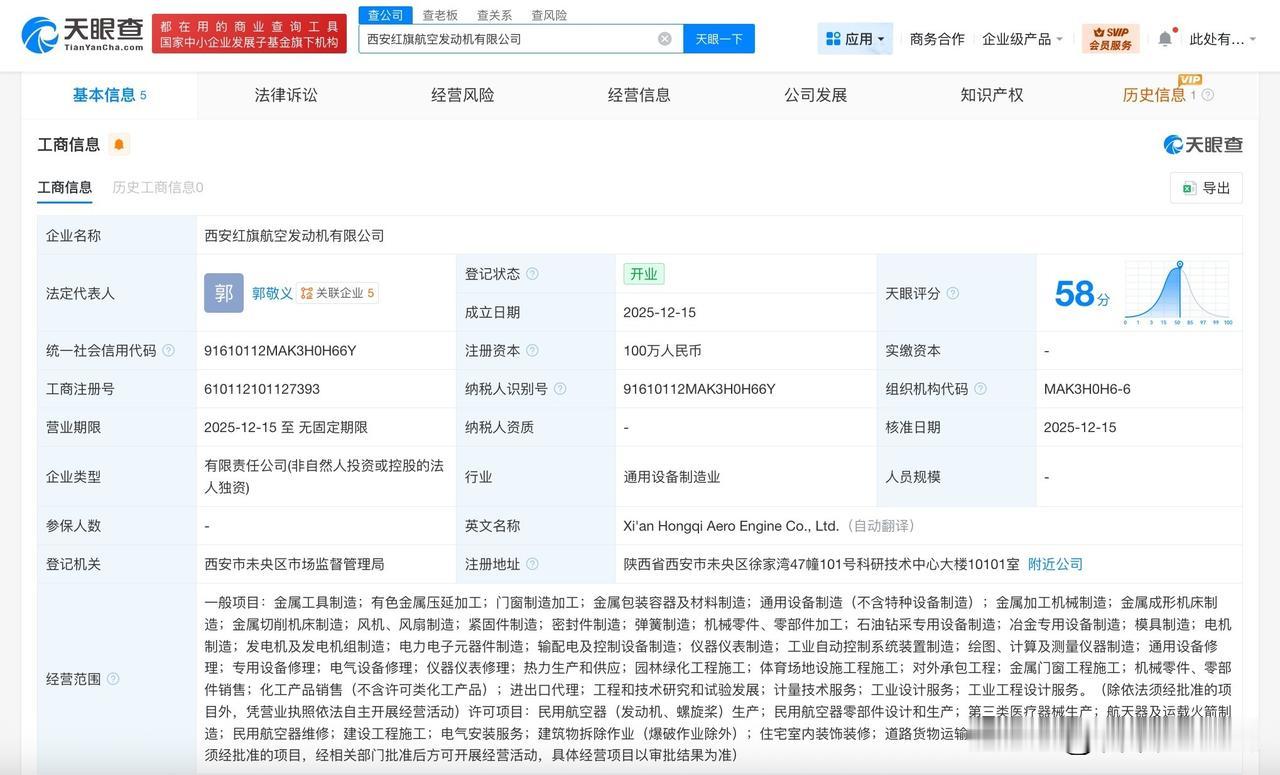Clear the search box using the x icon

click(664, 38)
